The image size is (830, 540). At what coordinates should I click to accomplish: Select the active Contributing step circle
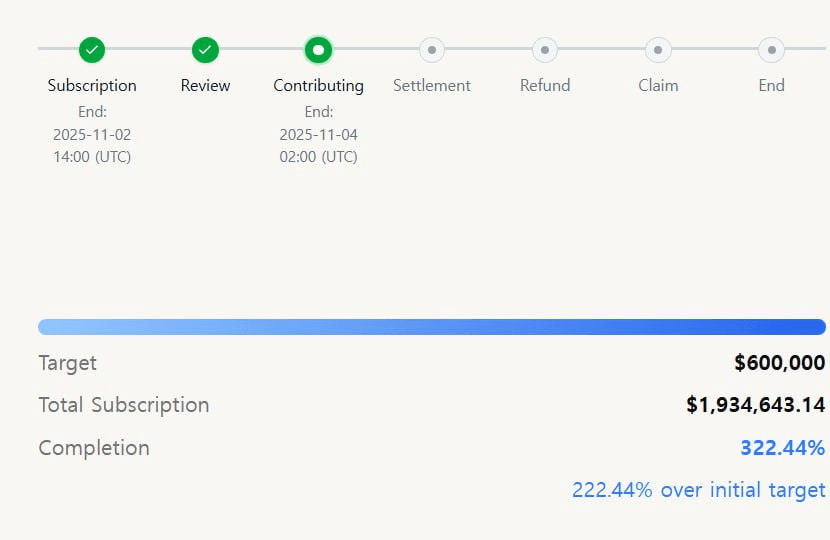[318, 49]
